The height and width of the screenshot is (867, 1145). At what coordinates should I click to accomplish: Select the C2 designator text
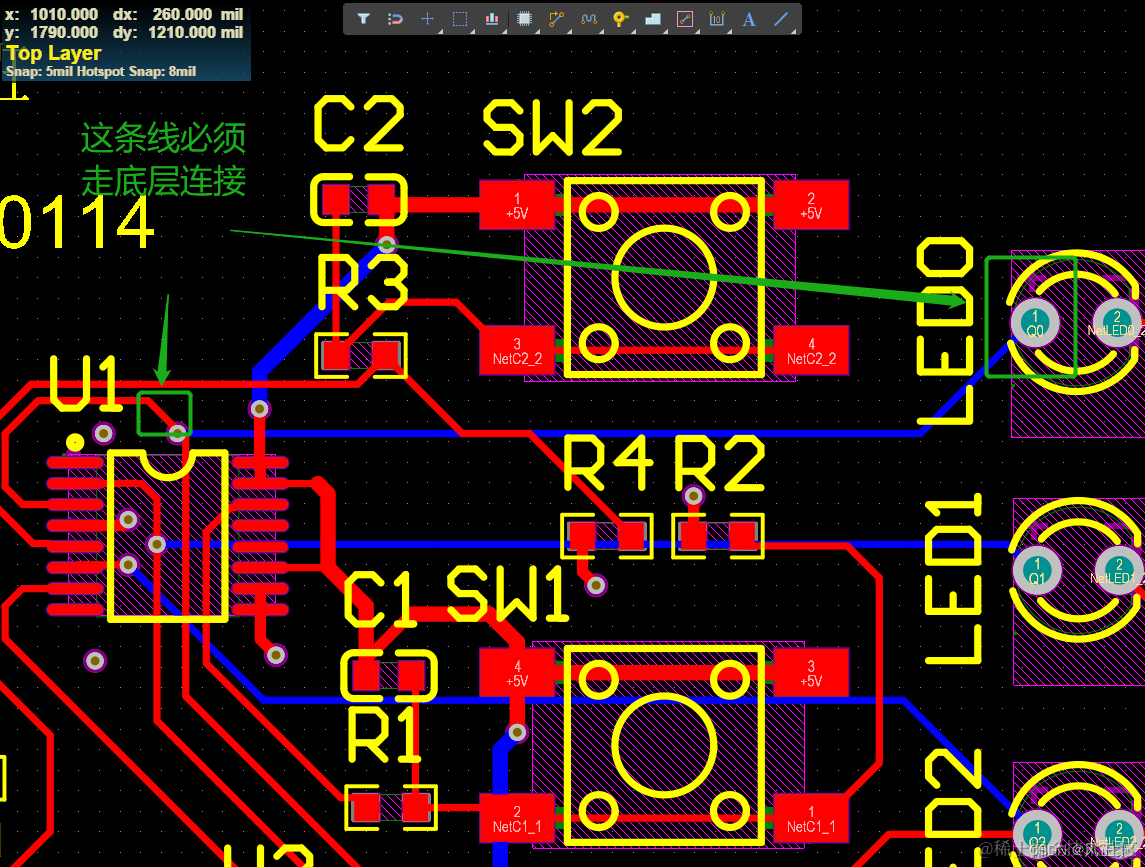tap(359, 125)
